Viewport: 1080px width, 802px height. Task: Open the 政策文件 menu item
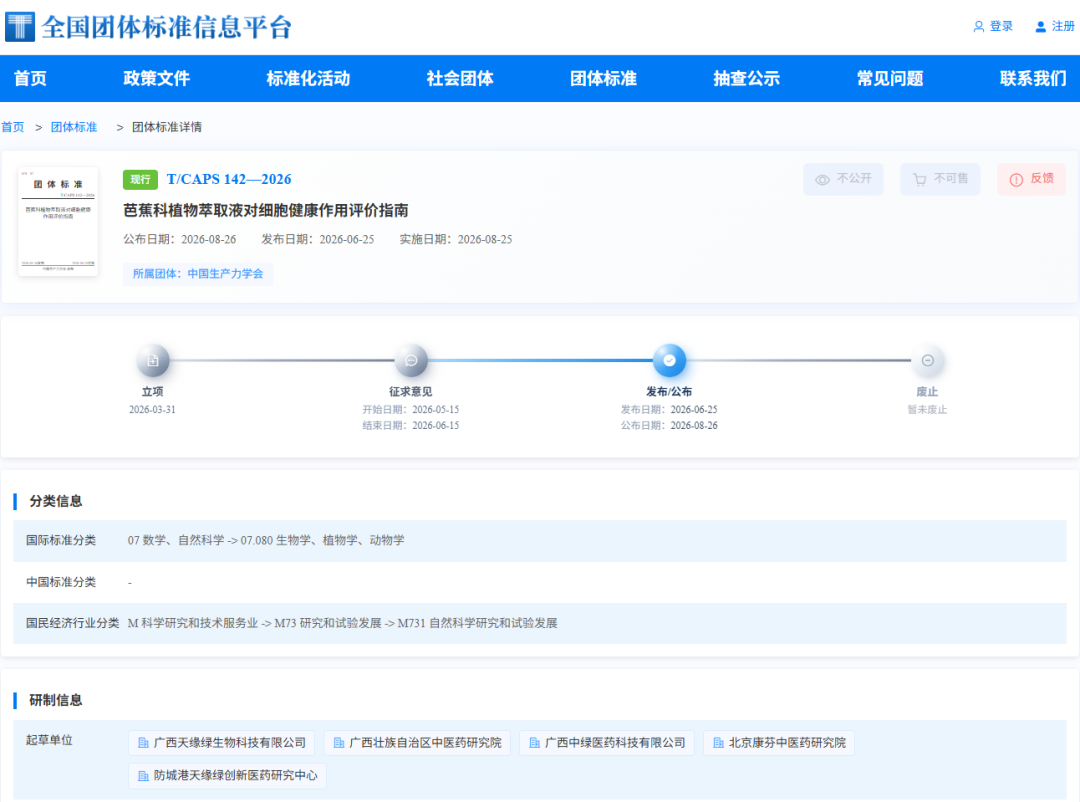click(x=156, y=79)
